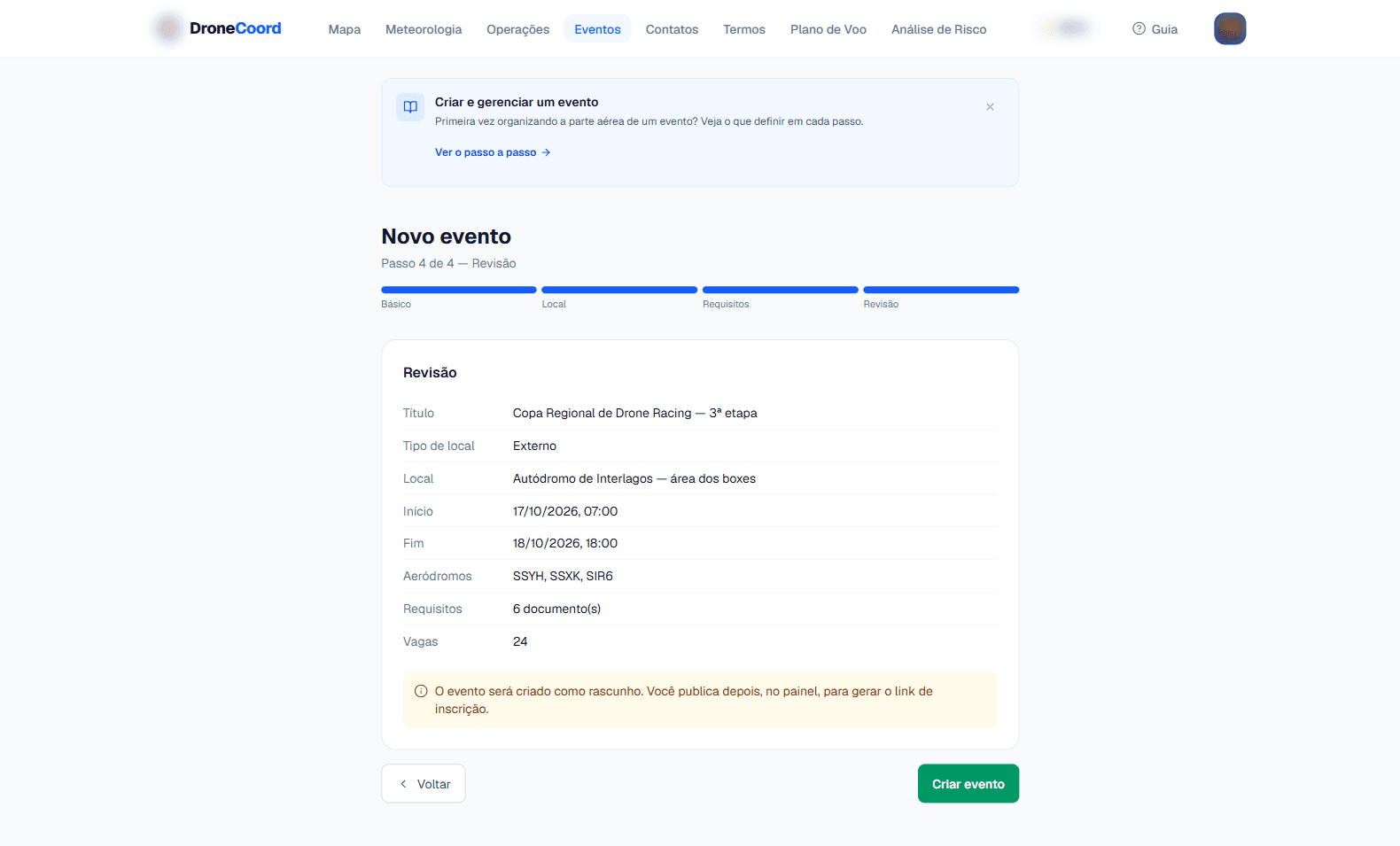Dismiss the guide banner with the X
Image resolution: width=1400 pixels, height=846 pixels.
(x=990, y=107)
